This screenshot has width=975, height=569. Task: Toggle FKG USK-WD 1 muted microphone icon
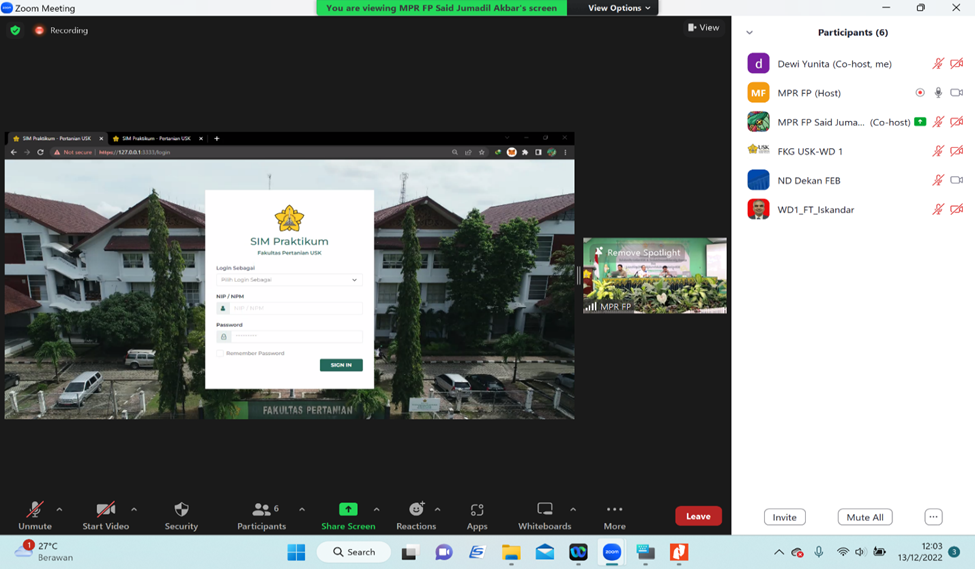[x=938, y=151]
